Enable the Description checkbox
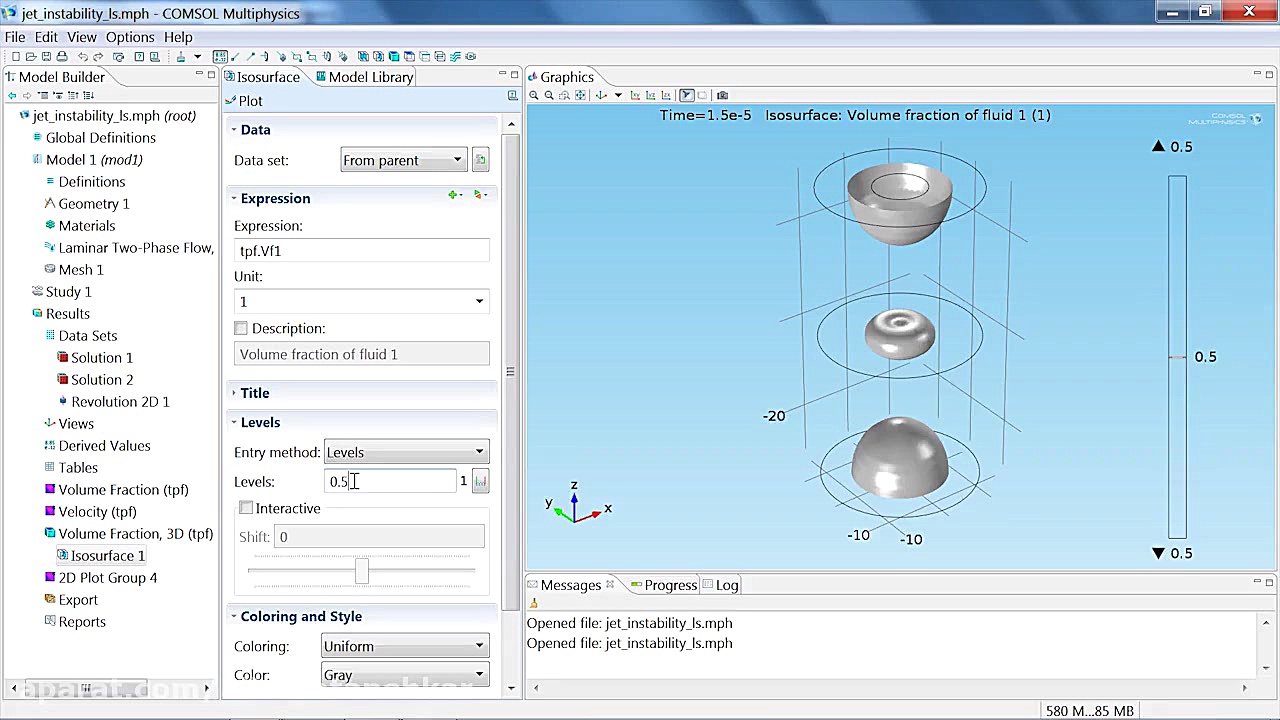 241,328
